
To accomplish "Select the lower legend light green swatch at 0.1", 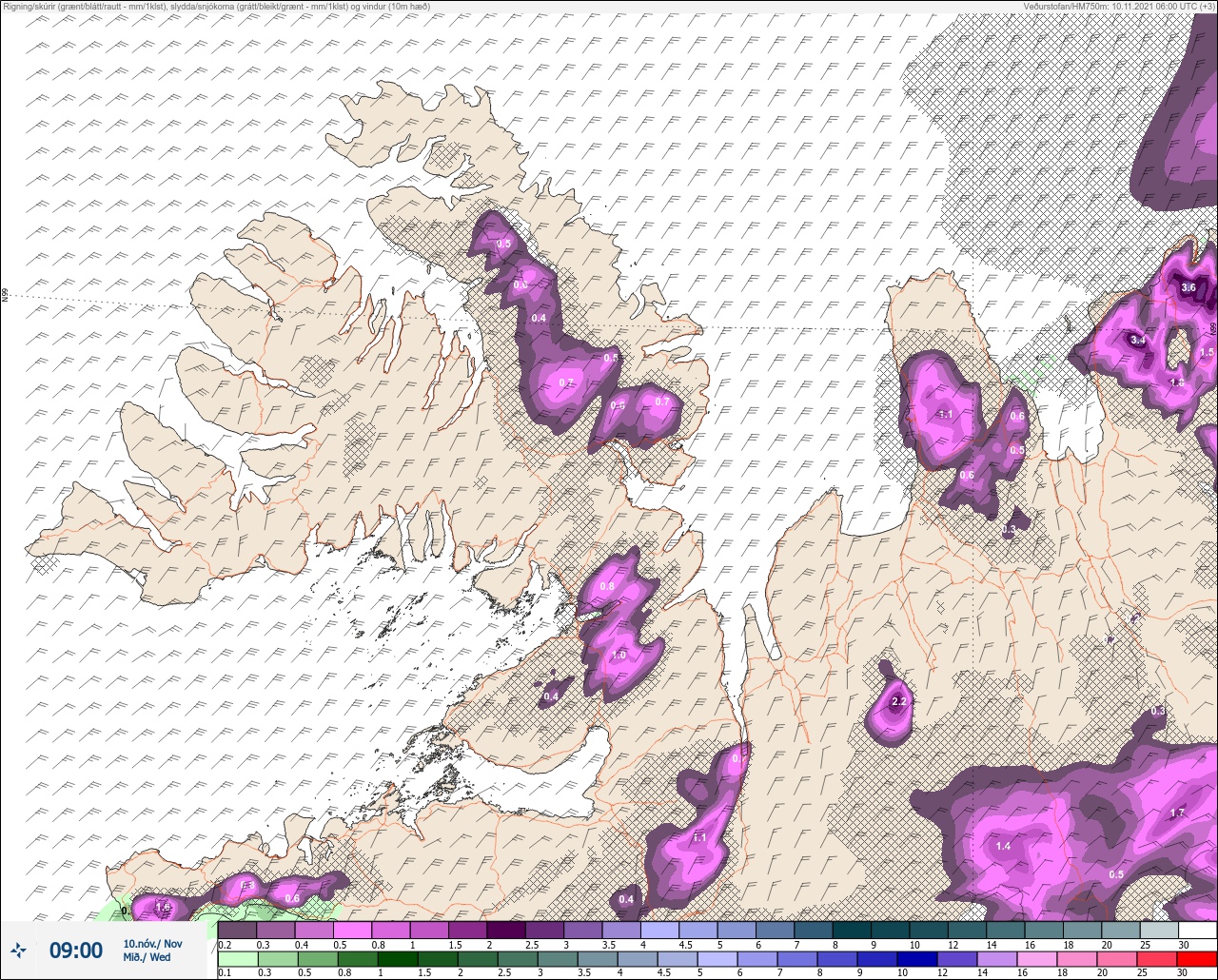I will [x=237, y=959].
